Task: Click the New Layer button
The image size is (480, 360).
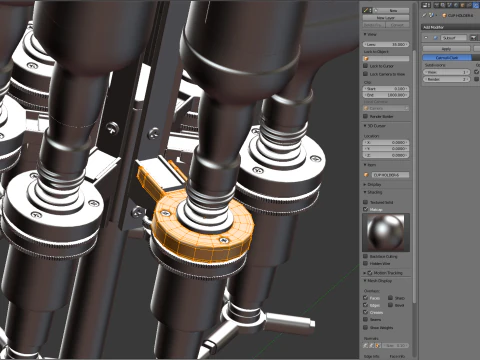Action: (x=386, y=18)
